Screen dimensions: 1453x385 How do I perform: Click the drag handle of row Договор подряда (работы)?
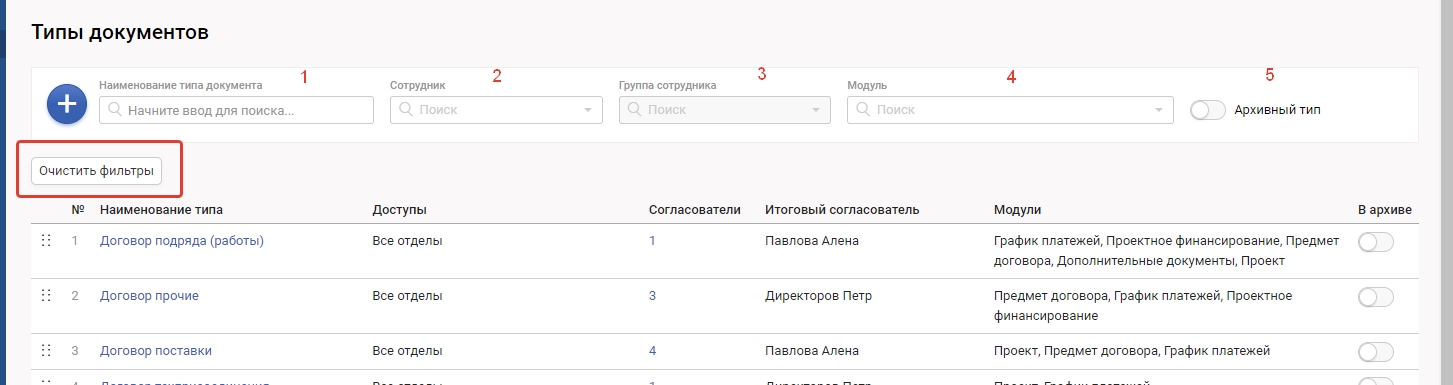[45, 240]
